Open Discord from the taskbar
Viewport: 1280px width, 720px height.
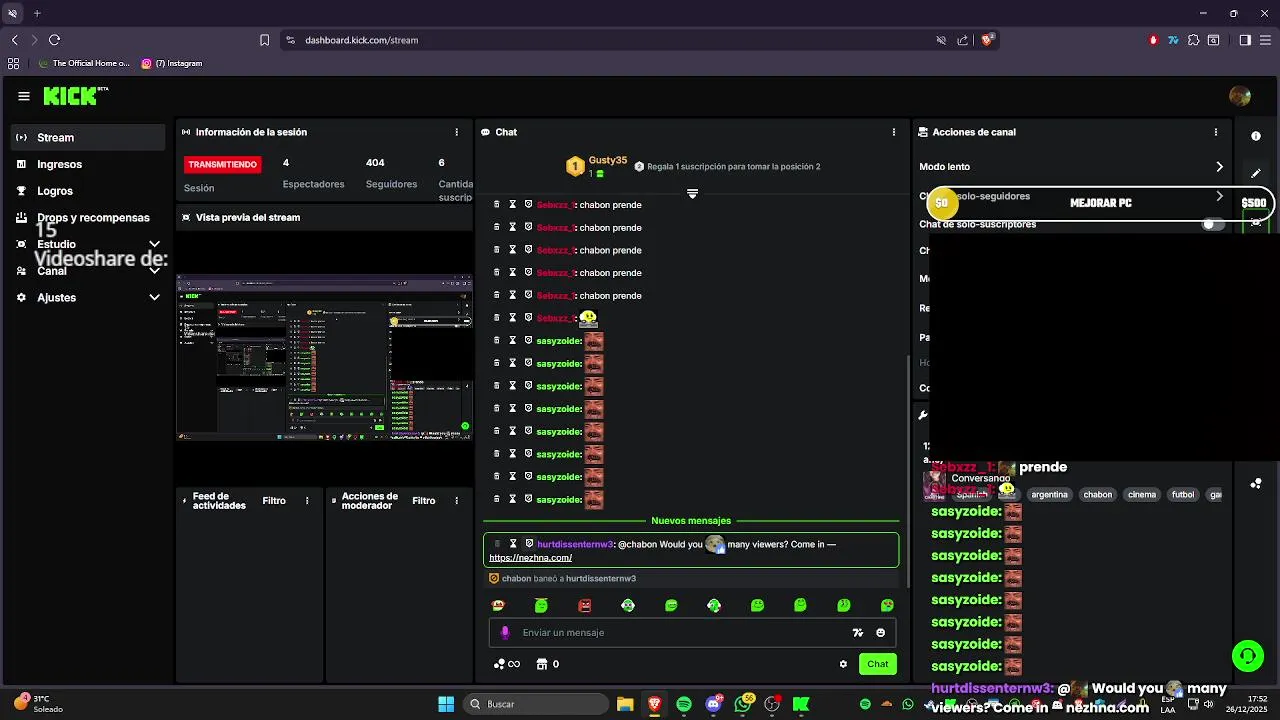pyautogui.click(x=713, y=704)
